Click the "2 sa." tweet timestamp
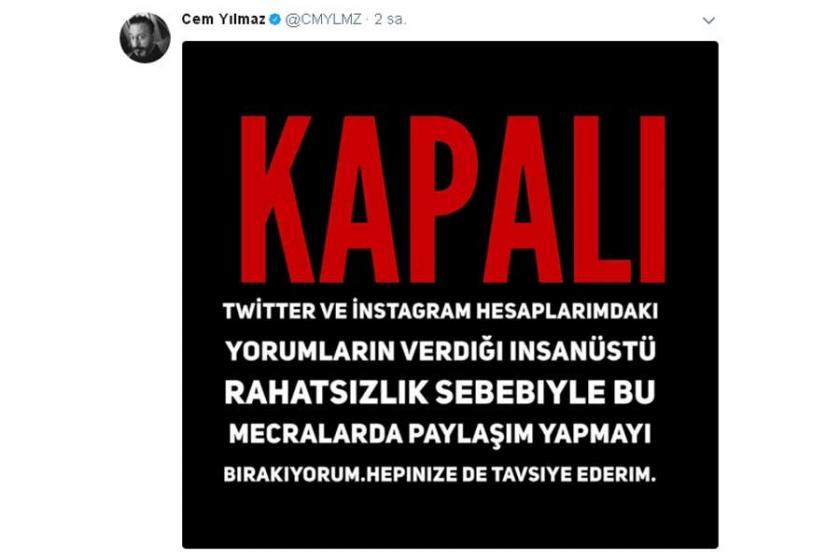This screenshot has height=560, width=840. (x=391, y=20)
